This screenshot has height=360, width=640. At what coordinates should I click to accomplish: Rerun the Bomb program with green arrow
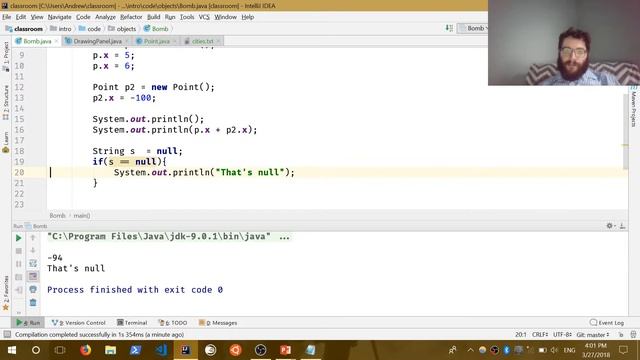(x=18, y=238)
